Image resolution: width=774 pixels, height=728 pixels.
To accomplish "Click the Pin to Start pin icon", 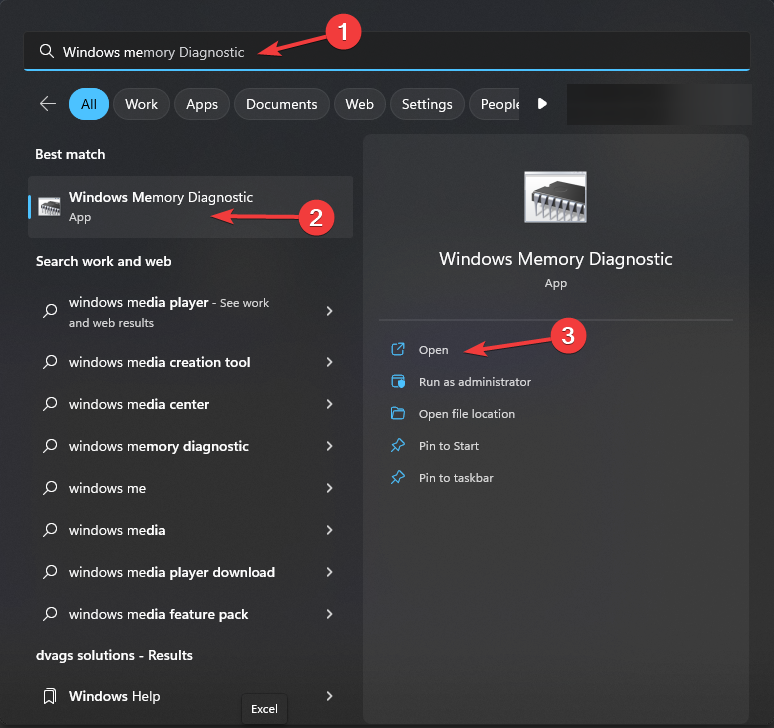I will (x=398, y=445).
